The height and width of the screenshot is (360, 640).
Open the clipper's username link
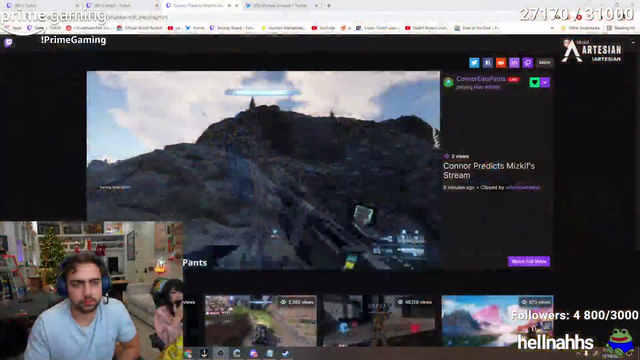click(x=522, y=188)
